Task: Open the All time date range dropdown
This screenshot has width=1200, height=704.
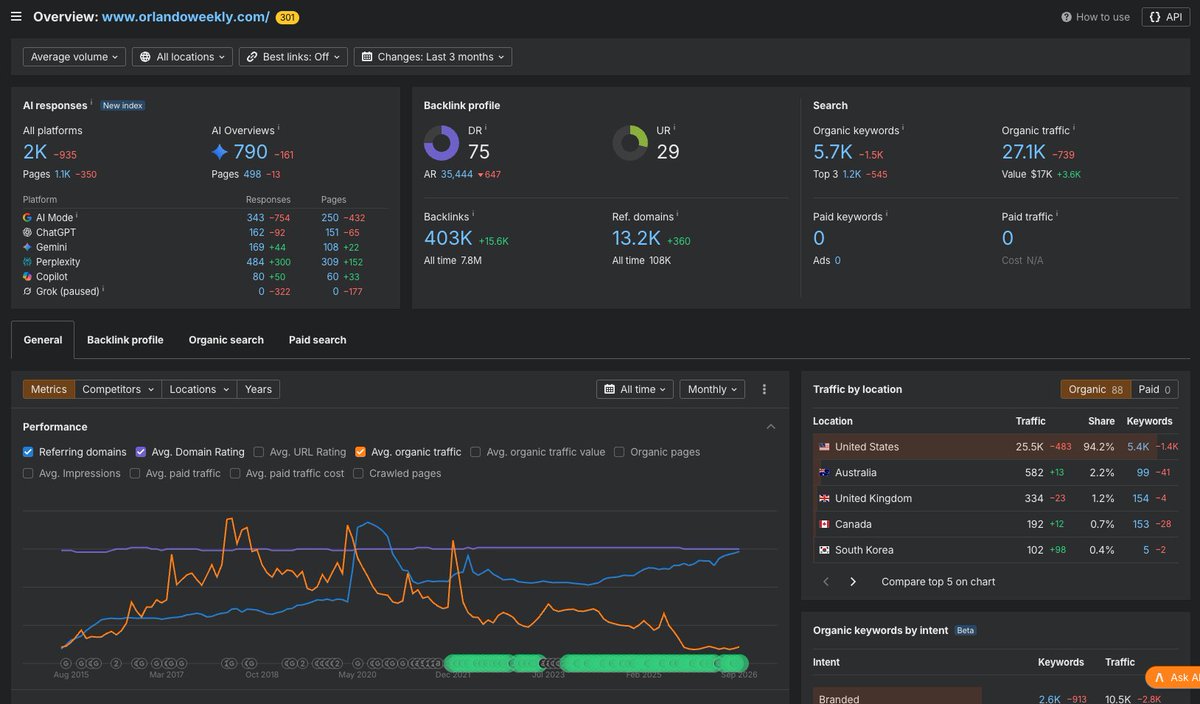Action: 636,389
